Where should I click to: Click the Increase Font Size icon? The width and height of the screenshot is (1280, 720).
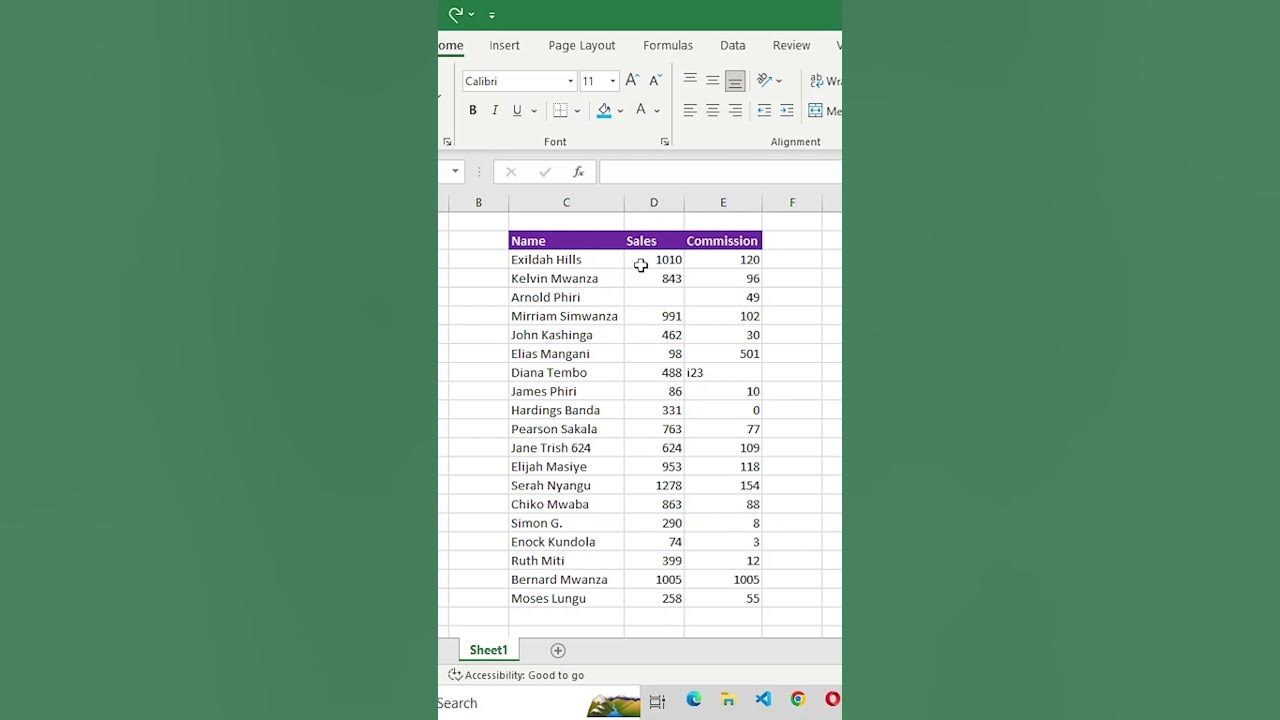(x=632, y=81)
